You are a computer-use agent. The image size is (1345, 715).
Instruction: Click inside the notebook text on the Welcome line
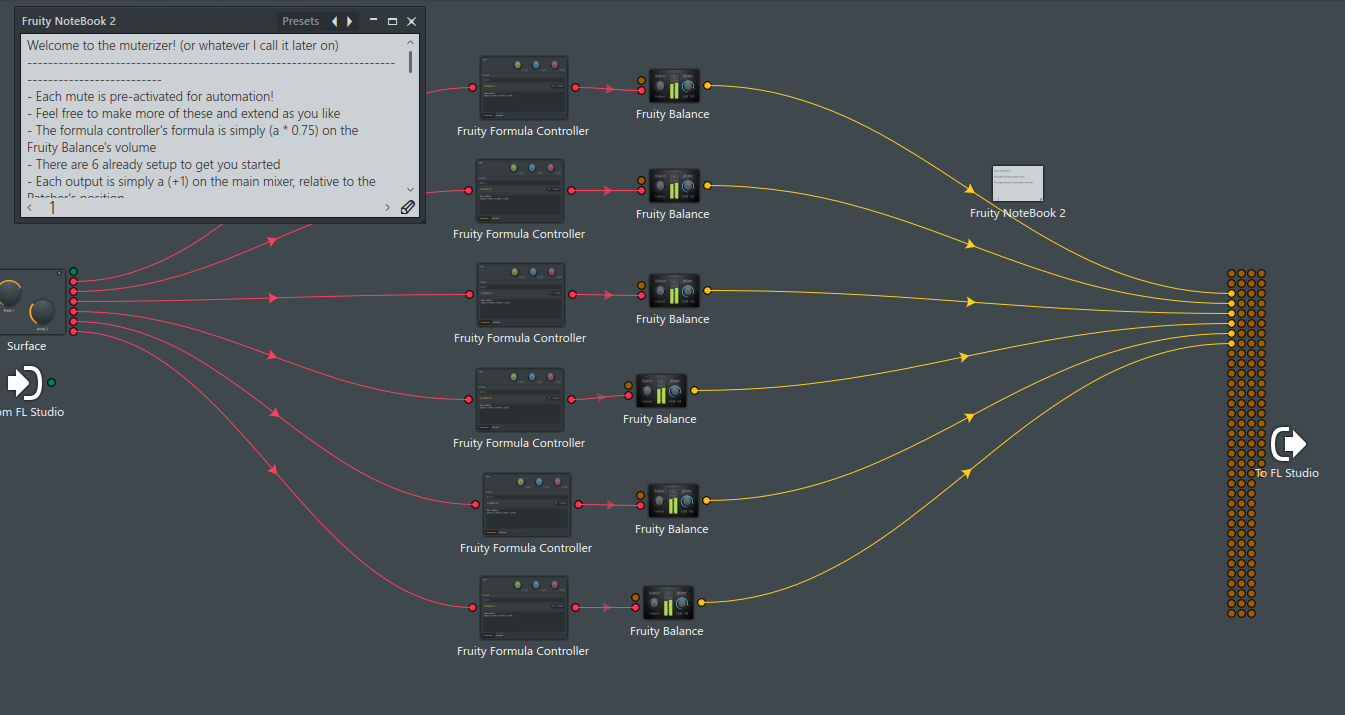tap(183, 45)
